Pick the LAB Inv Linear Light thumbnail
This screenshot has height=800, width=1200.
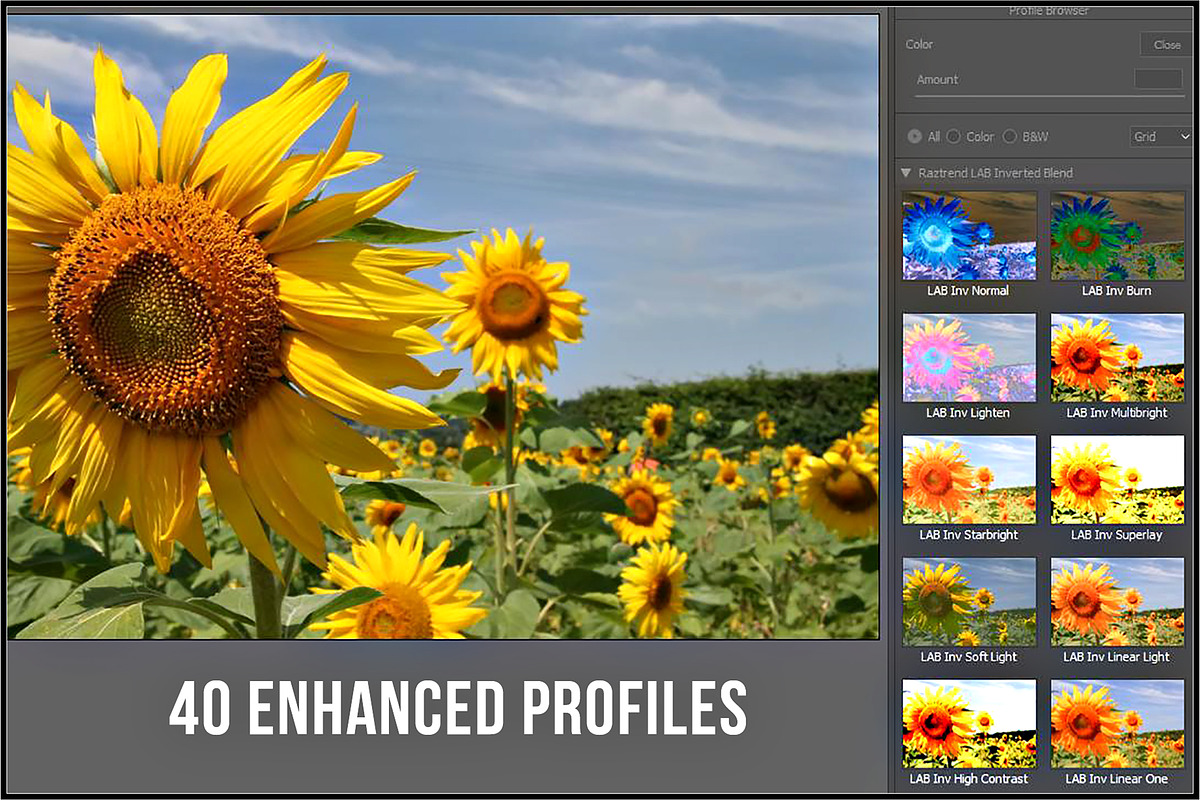click(1117, 602)
